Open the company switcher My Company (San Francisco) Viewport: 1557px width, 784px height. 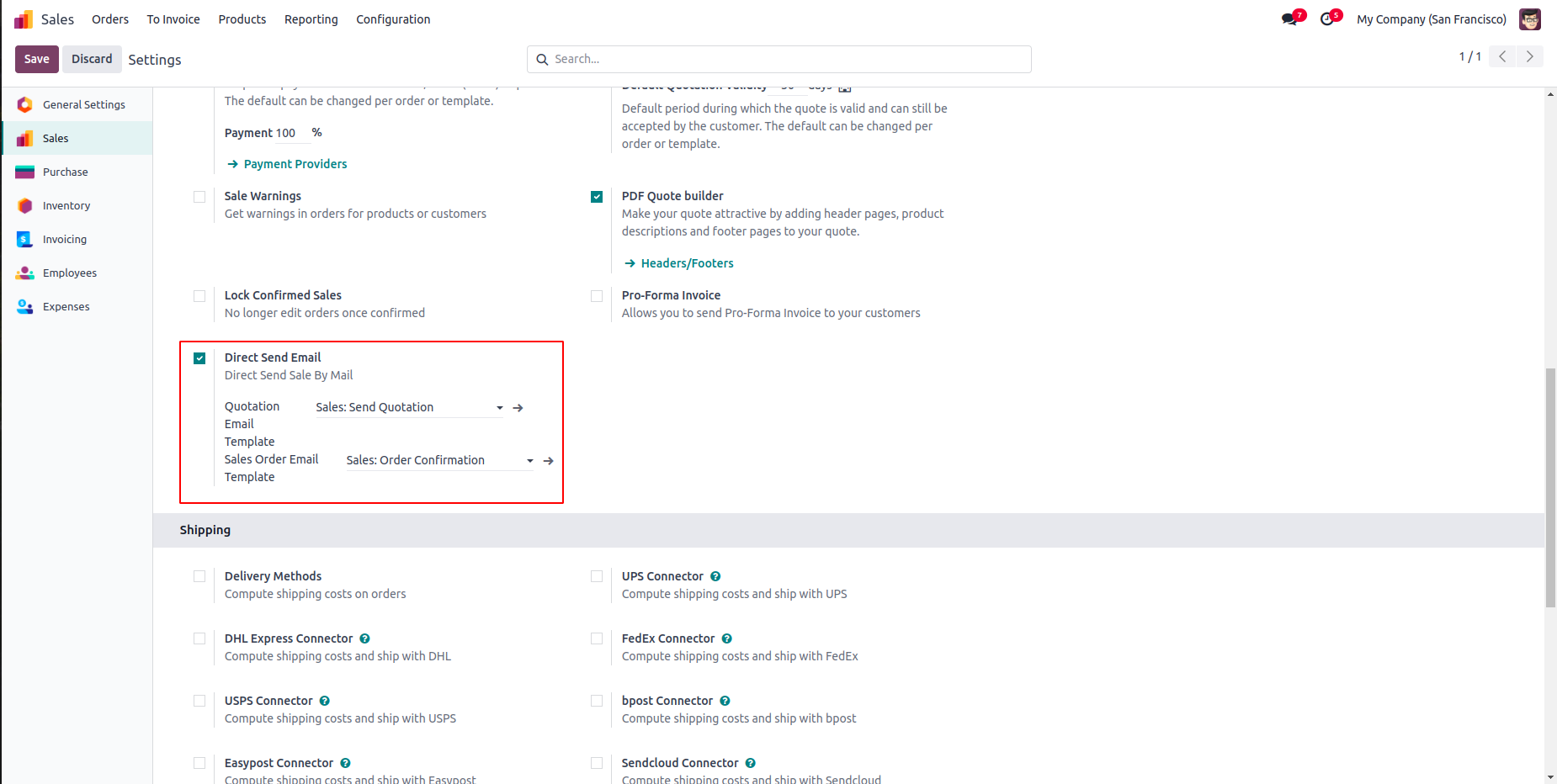point(1431,19)
